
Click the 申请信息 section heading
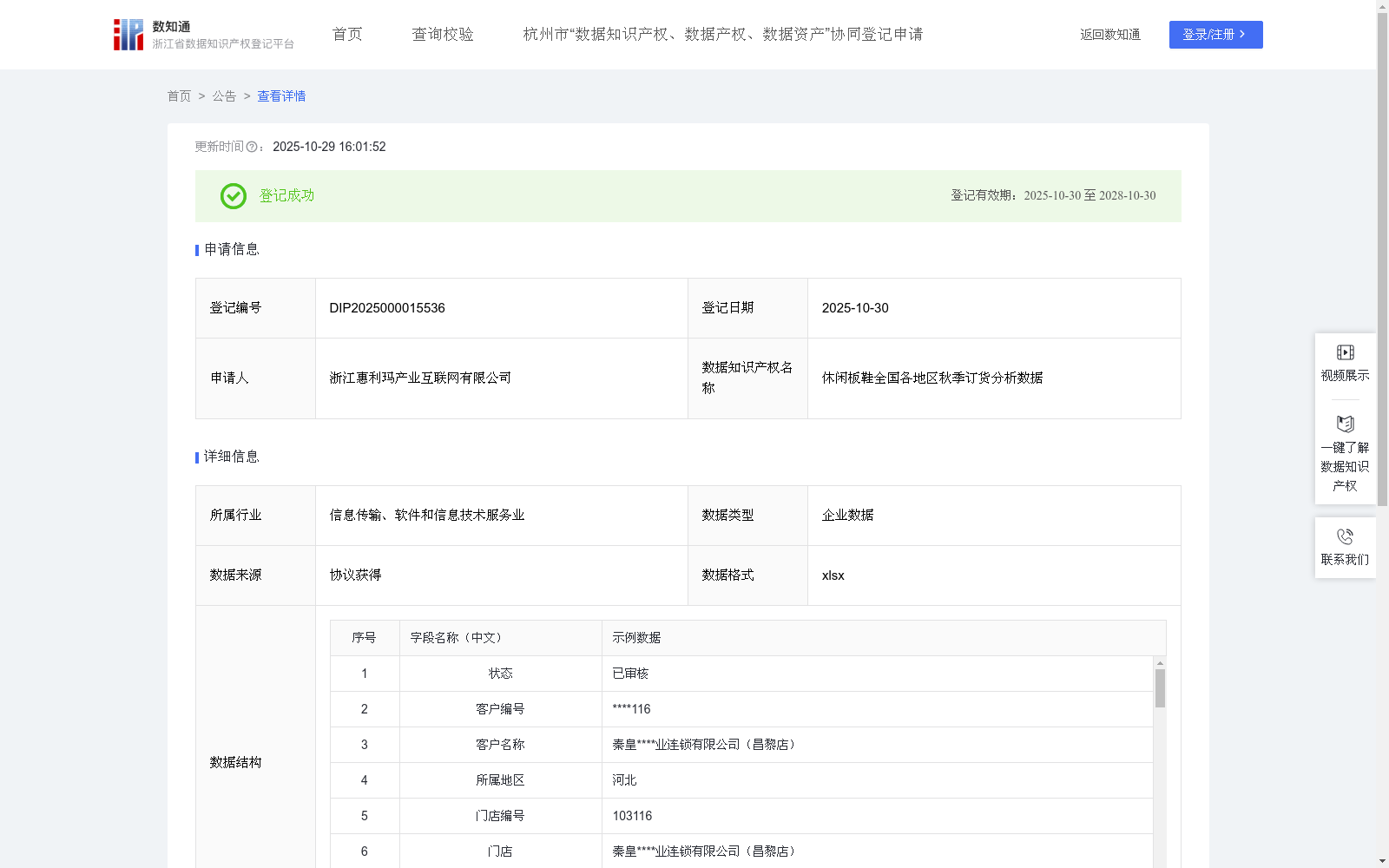(x=232, y=250)
